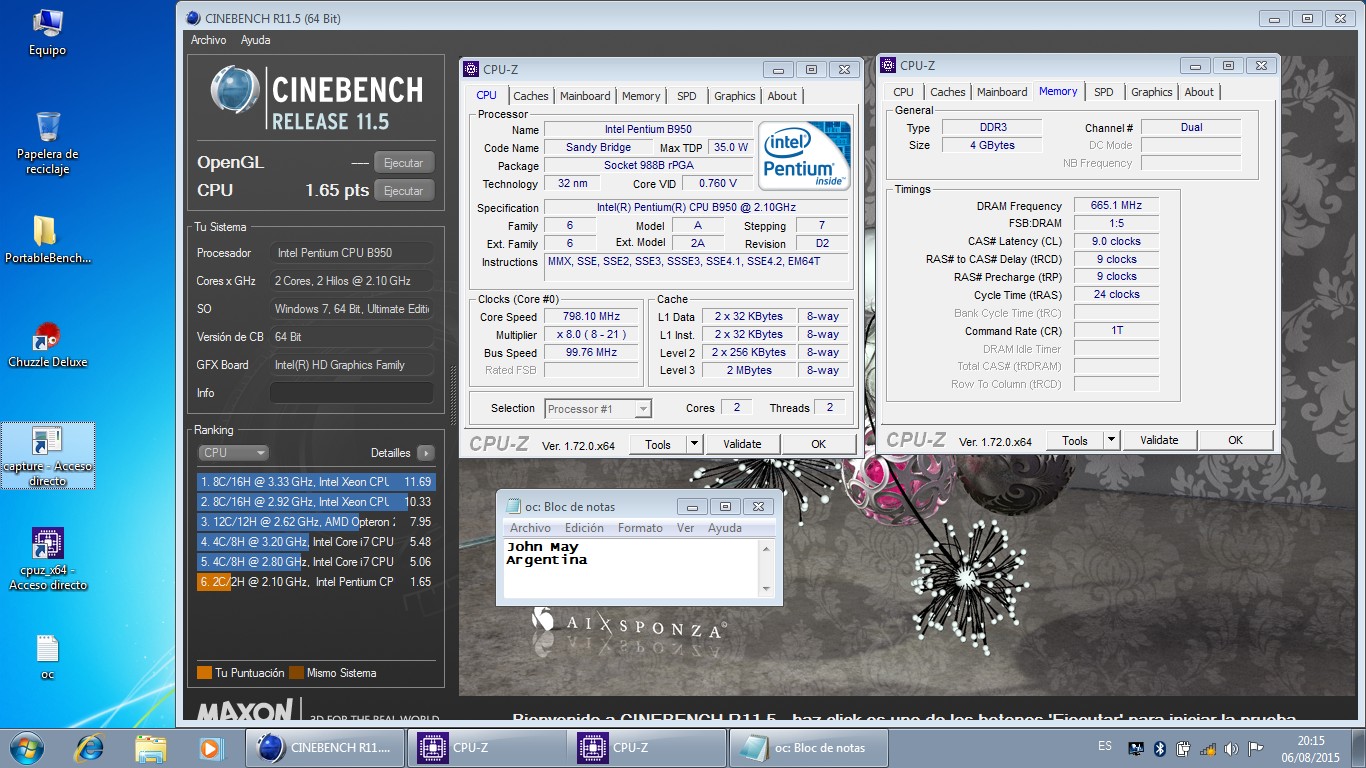Expand the Tools arrow in left CPU-Z
This screenshot has height=768, width=1366.
coord(694,444)
